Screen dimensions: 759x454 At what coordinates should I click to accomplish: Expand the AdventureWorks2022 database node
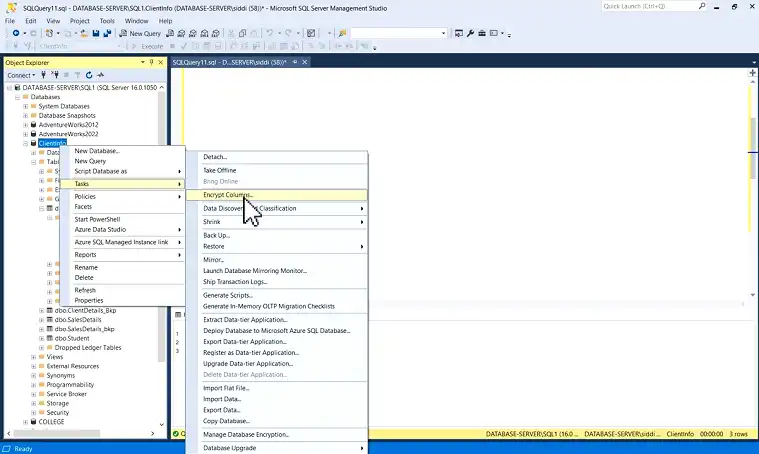pos(26,134)
